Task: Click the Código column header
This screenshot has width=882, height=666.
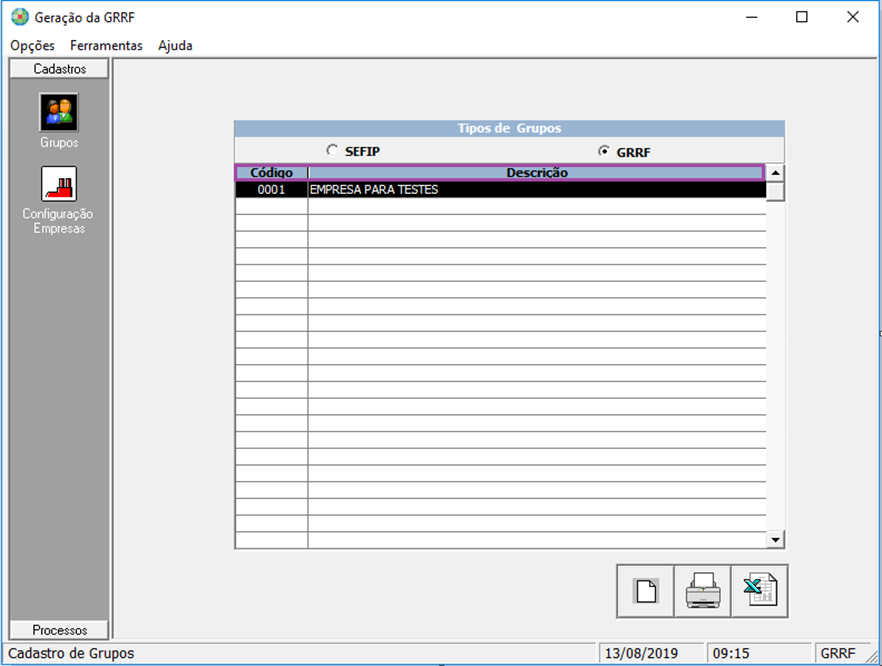Action: [x=272, y=173]
